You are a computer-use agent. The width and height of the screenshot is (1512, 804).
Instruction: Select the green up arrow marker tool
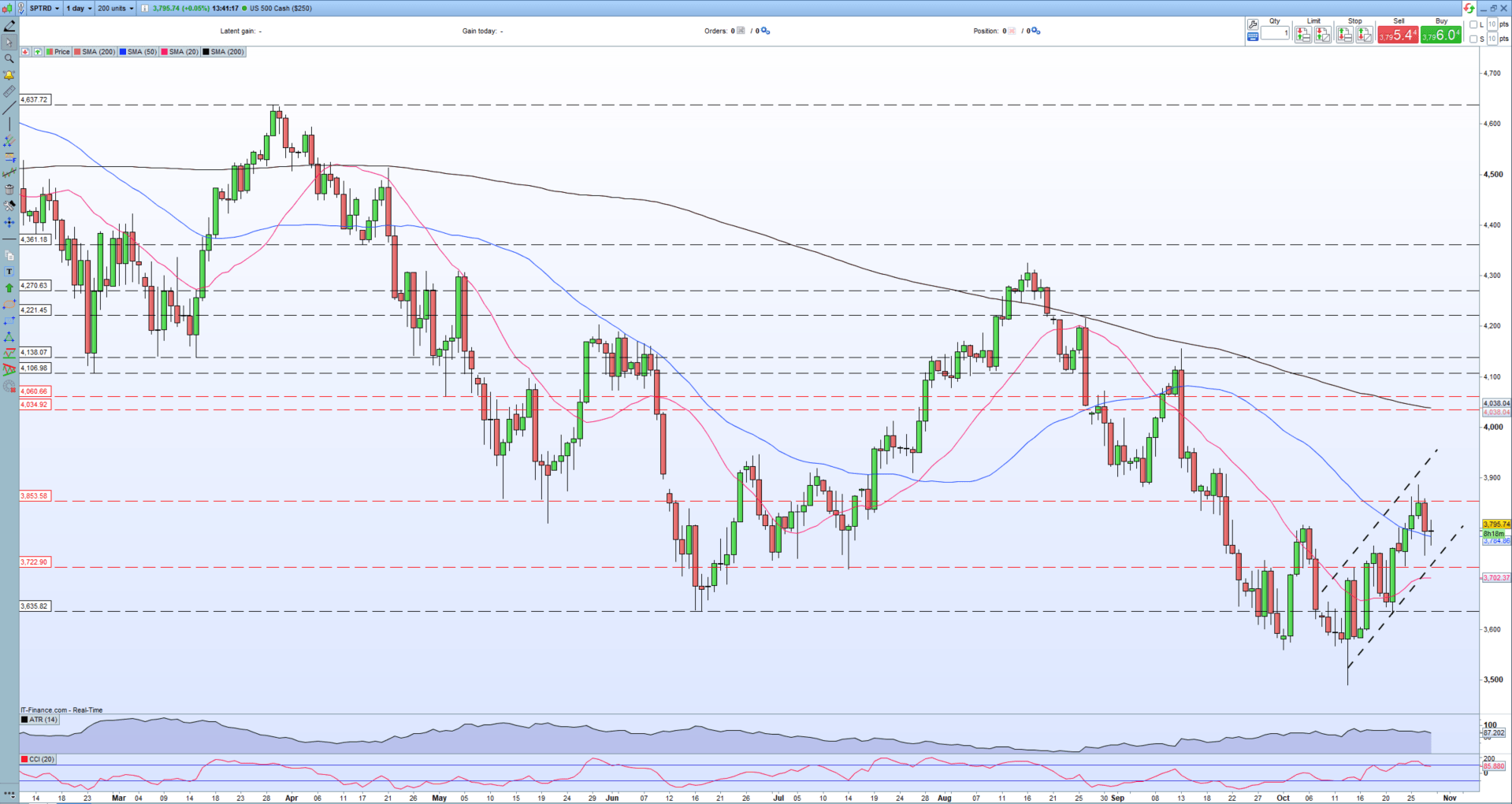tap(9, 288)
